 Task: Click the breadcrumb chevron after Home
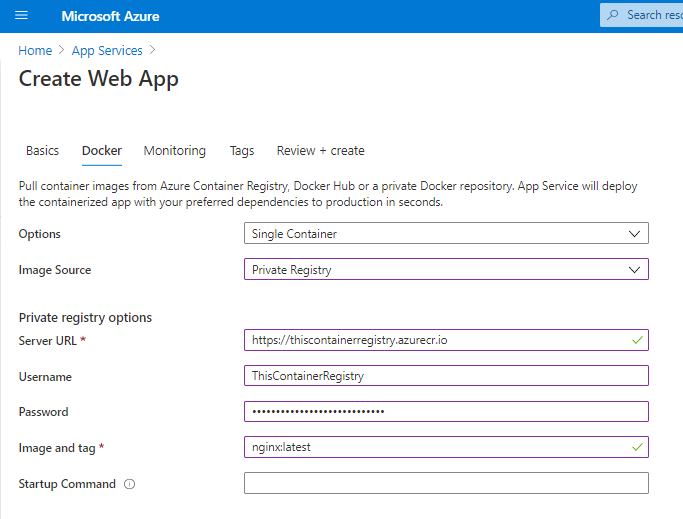(61, 50)
